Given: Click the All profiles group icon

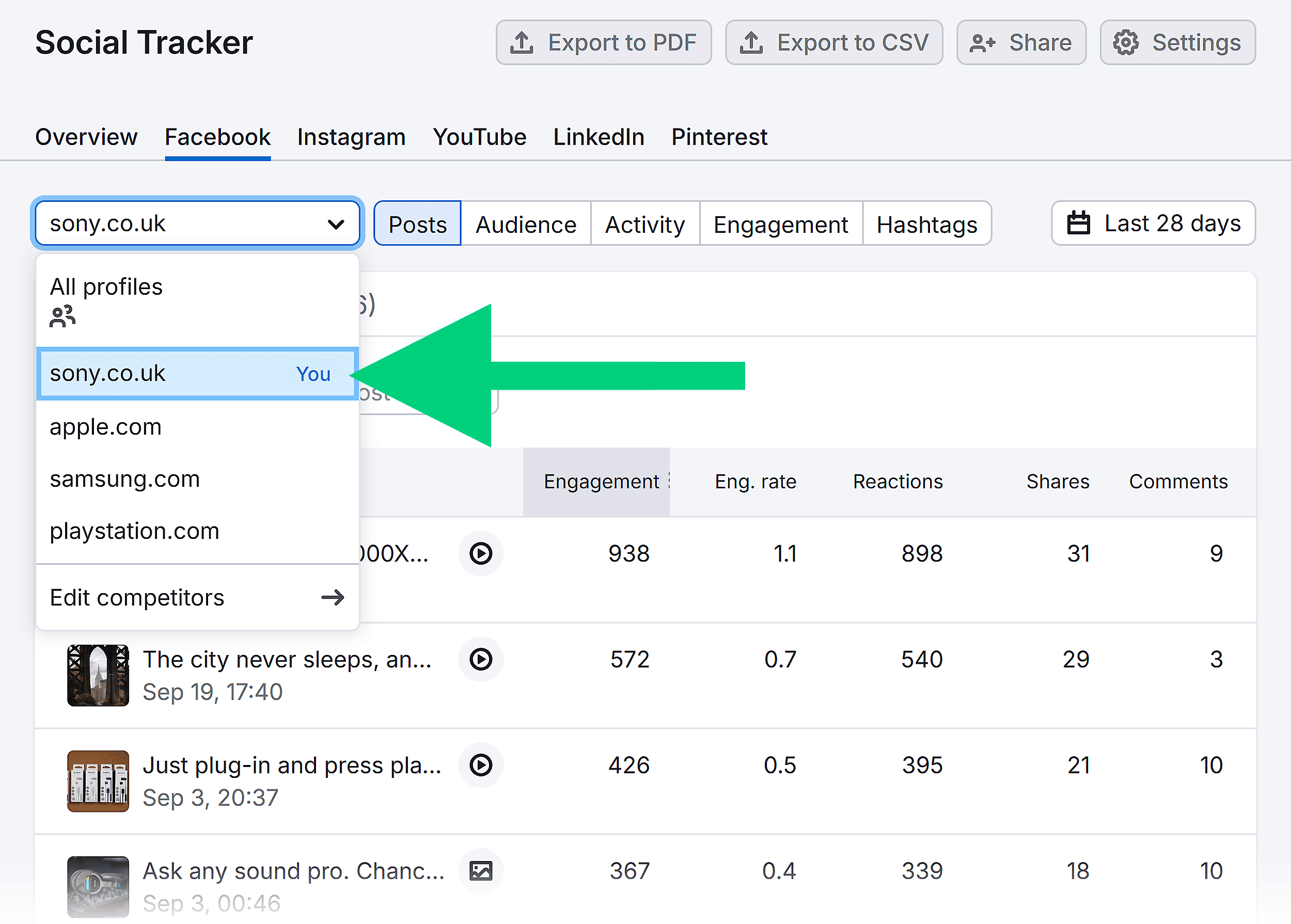Looking at the screenshot, I should pos(62,316).
